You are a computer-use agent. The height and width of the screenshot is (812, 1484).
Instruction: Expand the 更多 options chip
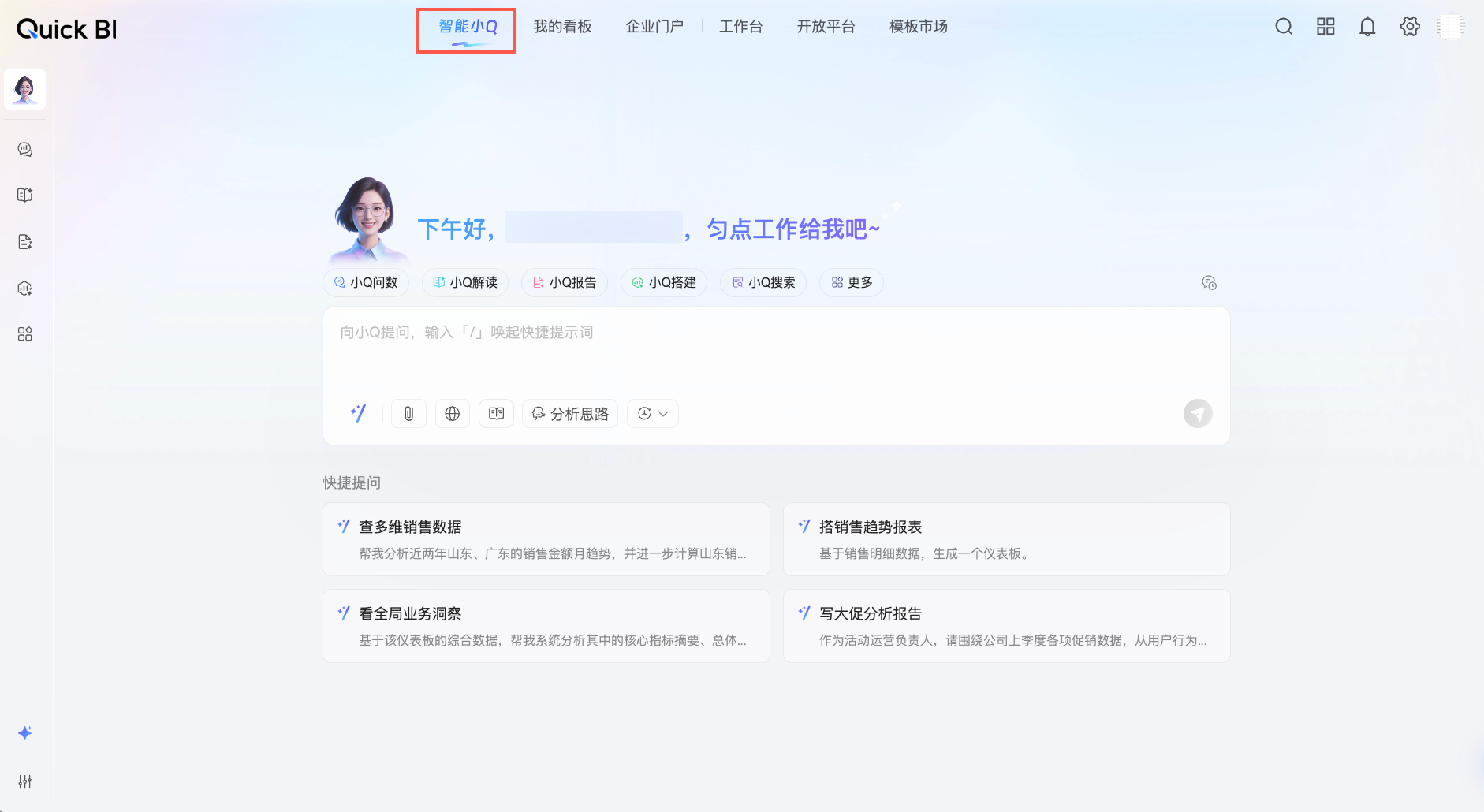852,282
